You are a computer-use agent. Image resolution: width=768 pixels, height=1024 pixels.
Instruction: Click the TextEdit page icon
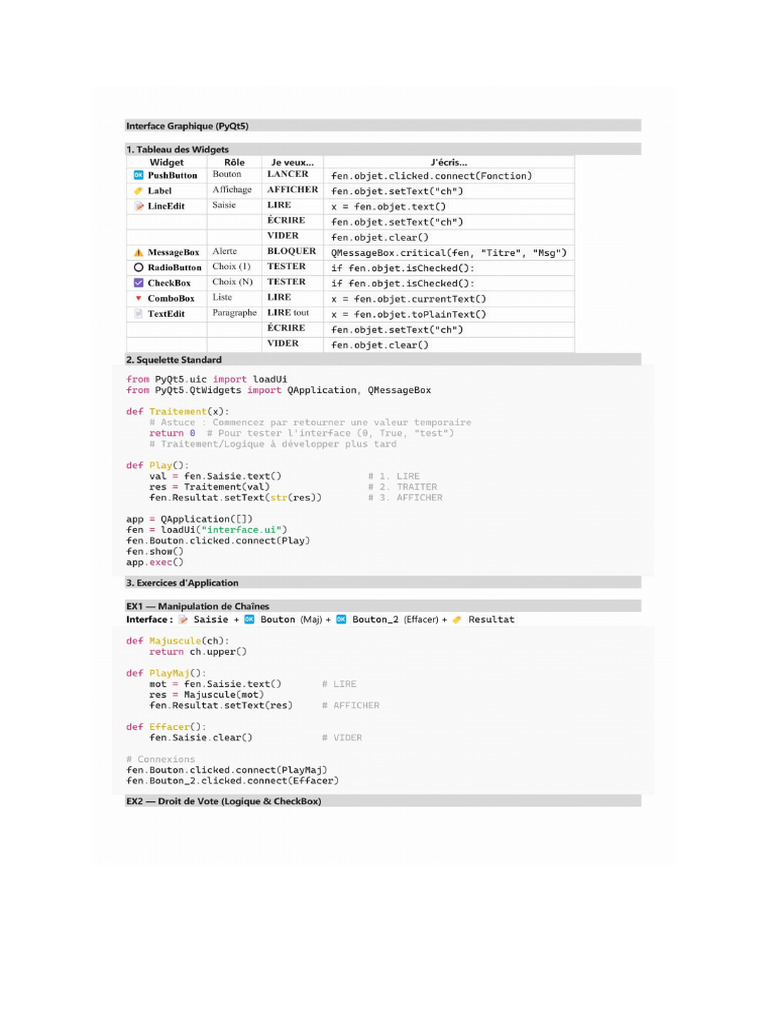click(x=138, y=313)
